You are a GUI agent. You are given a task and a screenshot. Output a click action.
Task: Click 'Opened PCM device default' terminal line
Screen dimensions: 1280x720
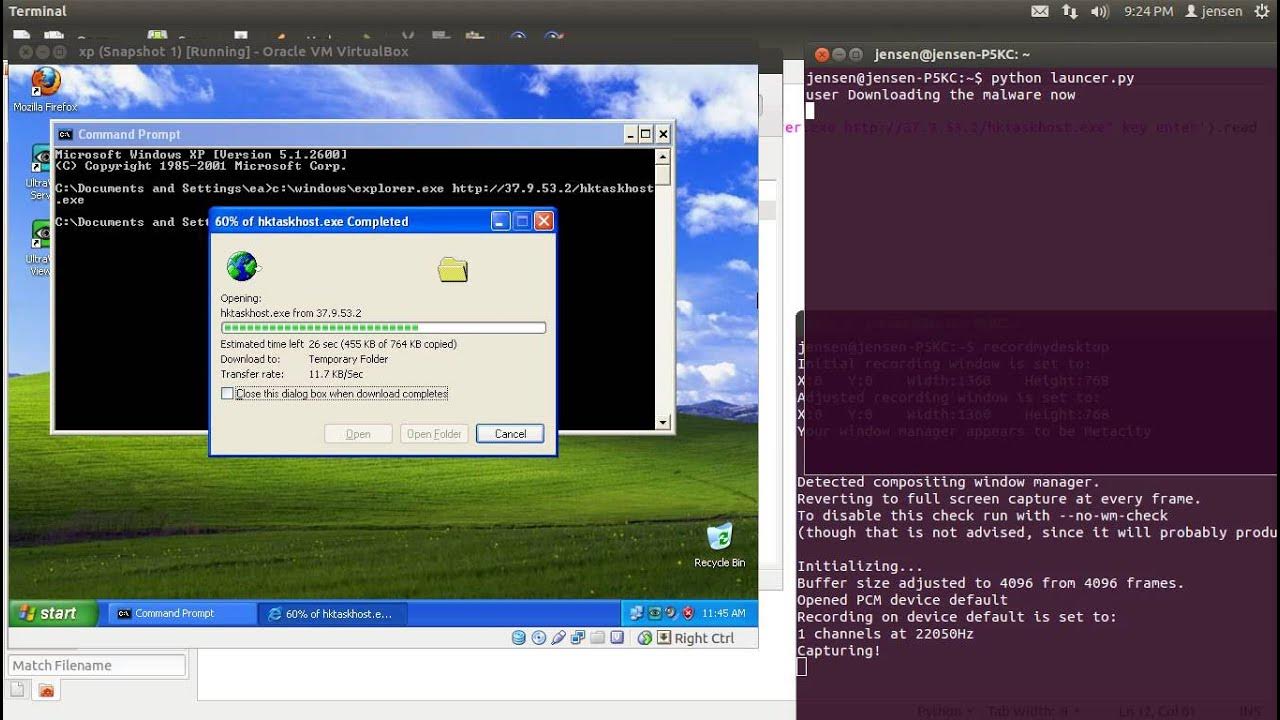point(902,600)
